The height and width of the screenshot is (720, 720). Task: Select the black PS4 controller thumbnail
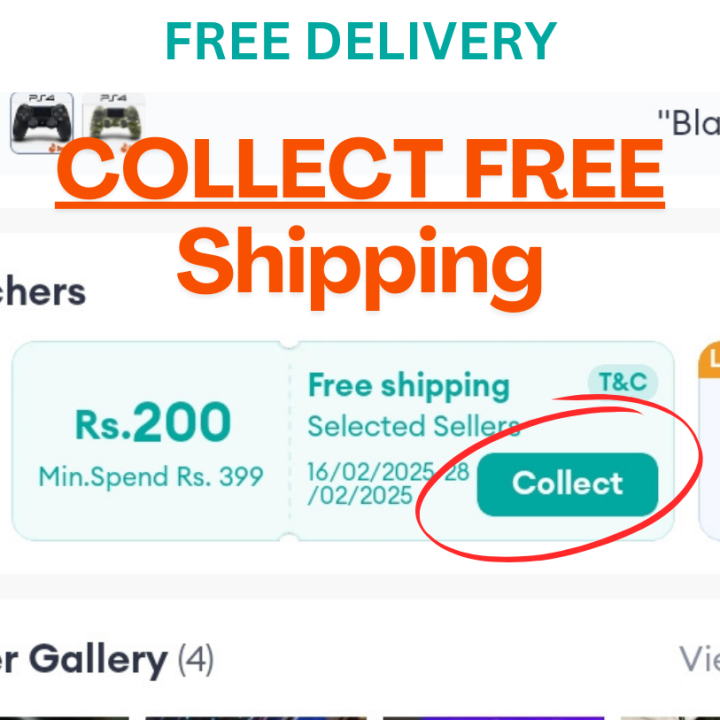click(42, 118)
